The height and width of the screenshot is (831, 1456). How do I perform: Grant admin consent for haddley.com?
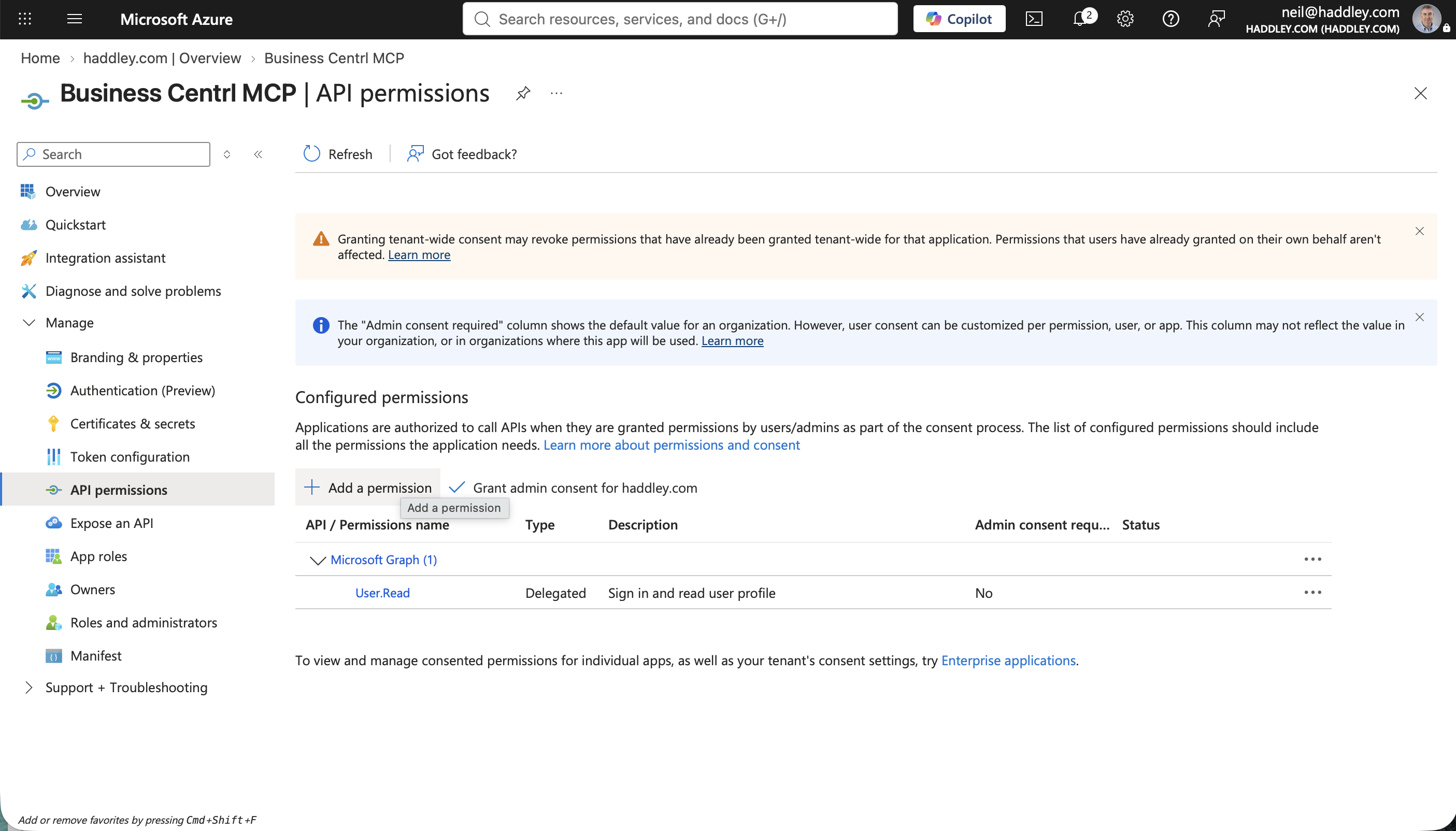coord(573,488)
